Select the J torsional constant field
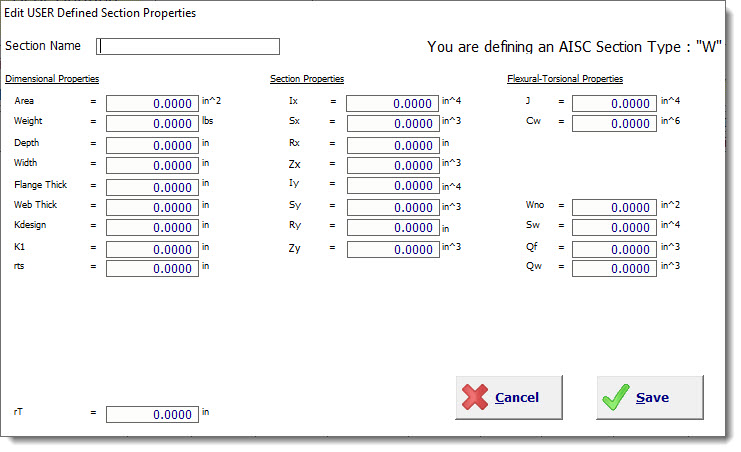741x452 pixels. click(x=614, y=103)
